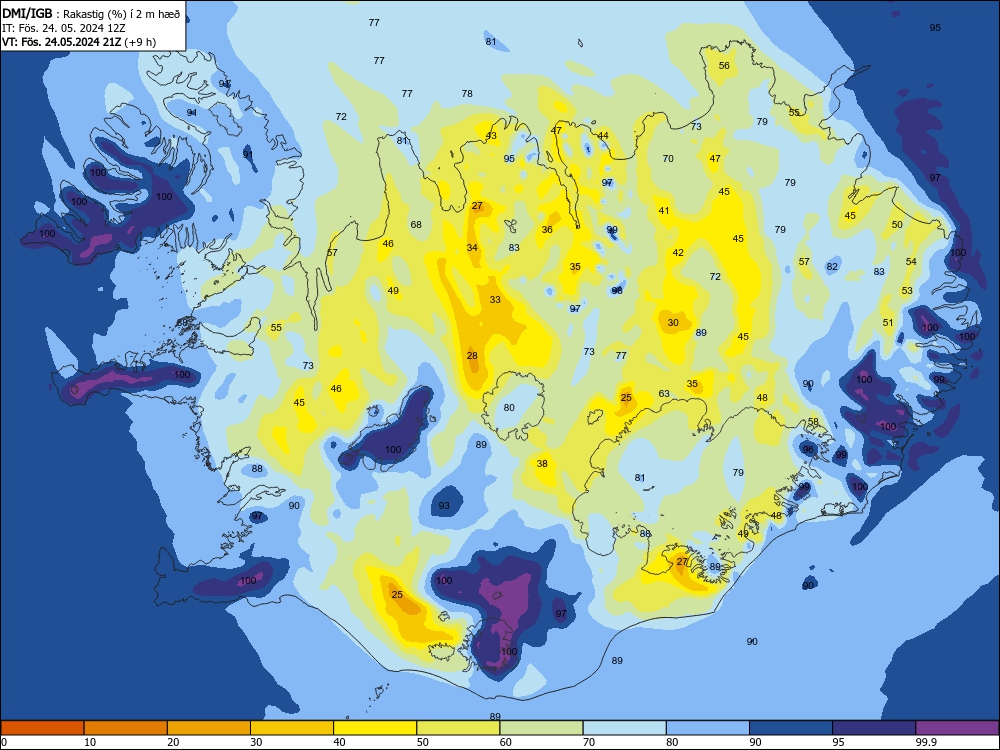Click the legend label '20'
The width and height of the screenshot is (1000, 750).
click(x=173, y=742)
